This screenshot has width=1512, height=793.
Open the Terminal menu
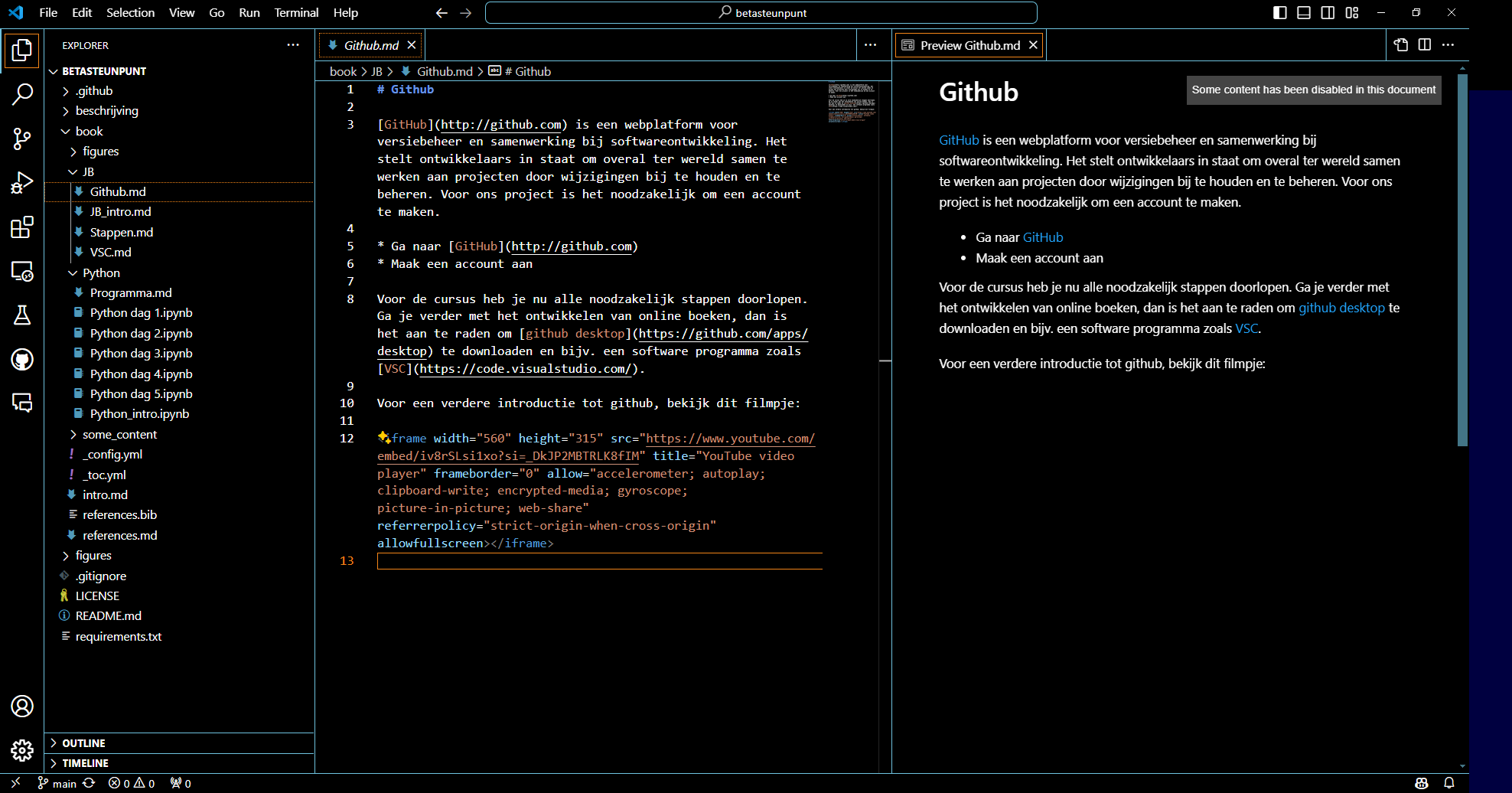pos(296,12)
